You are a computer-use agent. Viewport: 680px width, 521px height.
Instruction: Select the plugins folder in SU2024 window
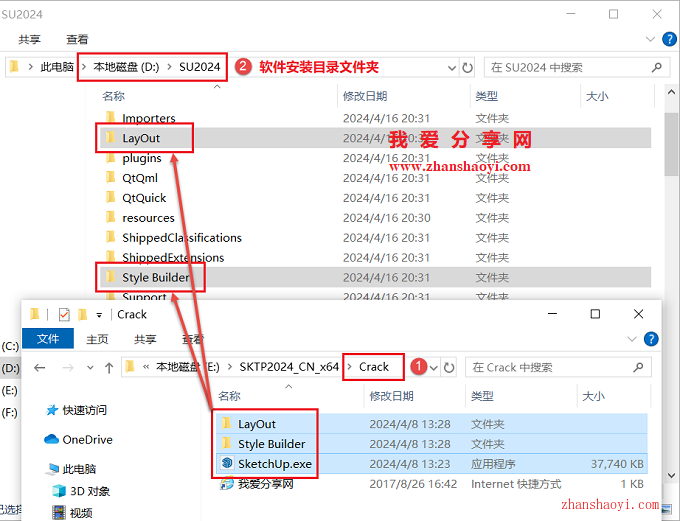coord(141,158)
